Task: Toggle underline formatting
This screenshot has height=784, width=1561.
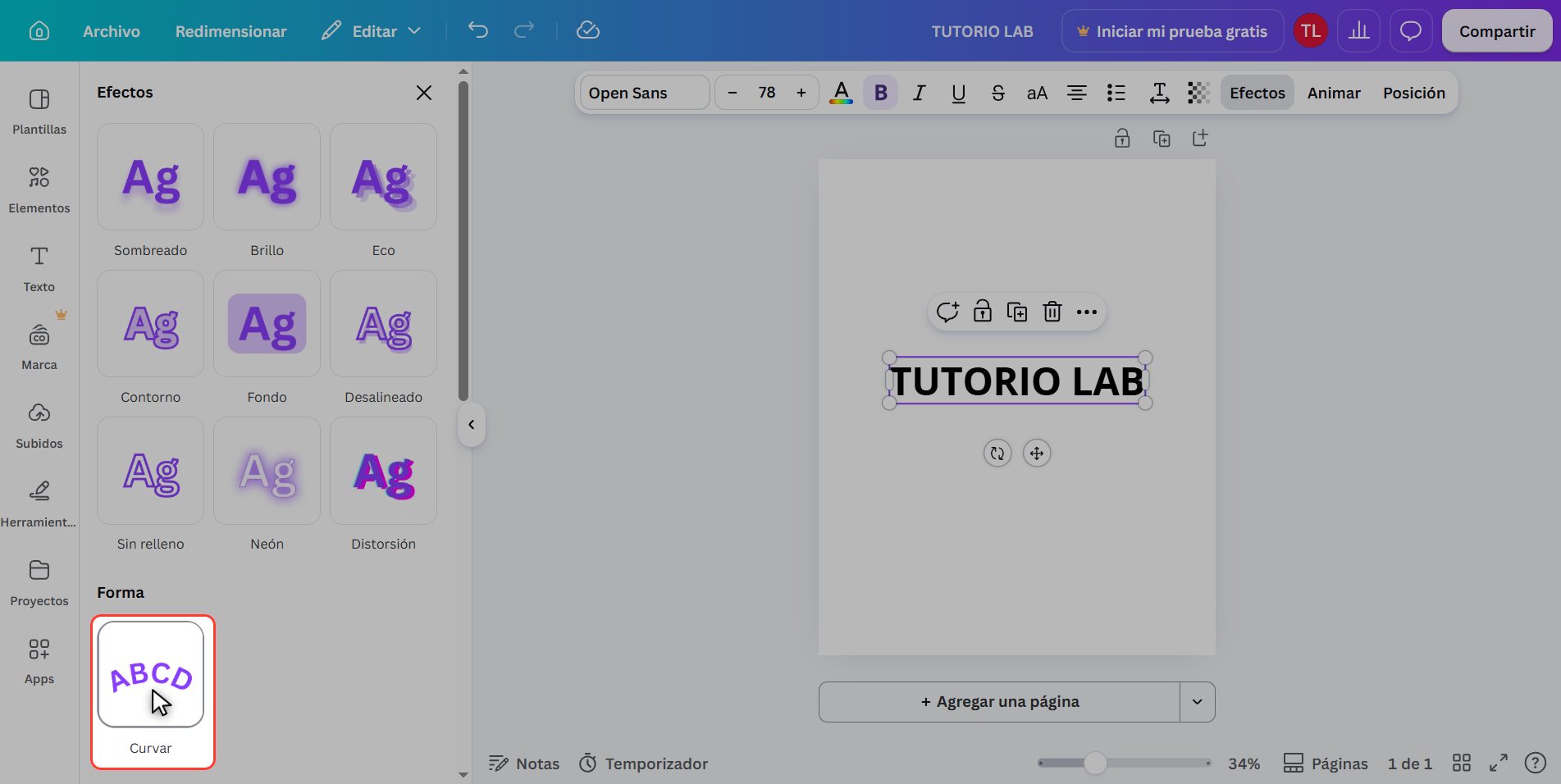Action: pyautogui.click(x=958, y=93)
